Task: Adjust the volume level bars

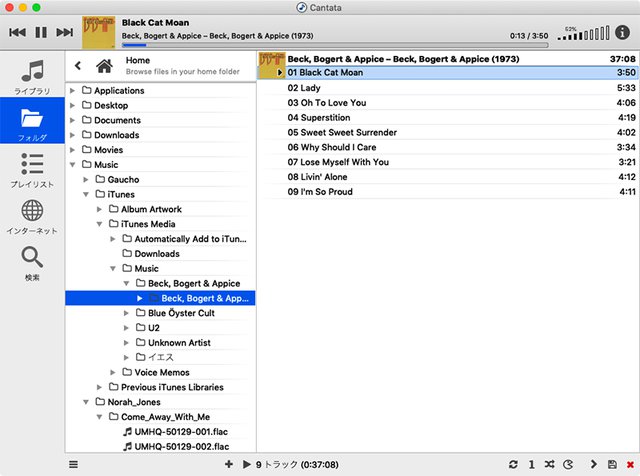Action: tap(584, 33)
